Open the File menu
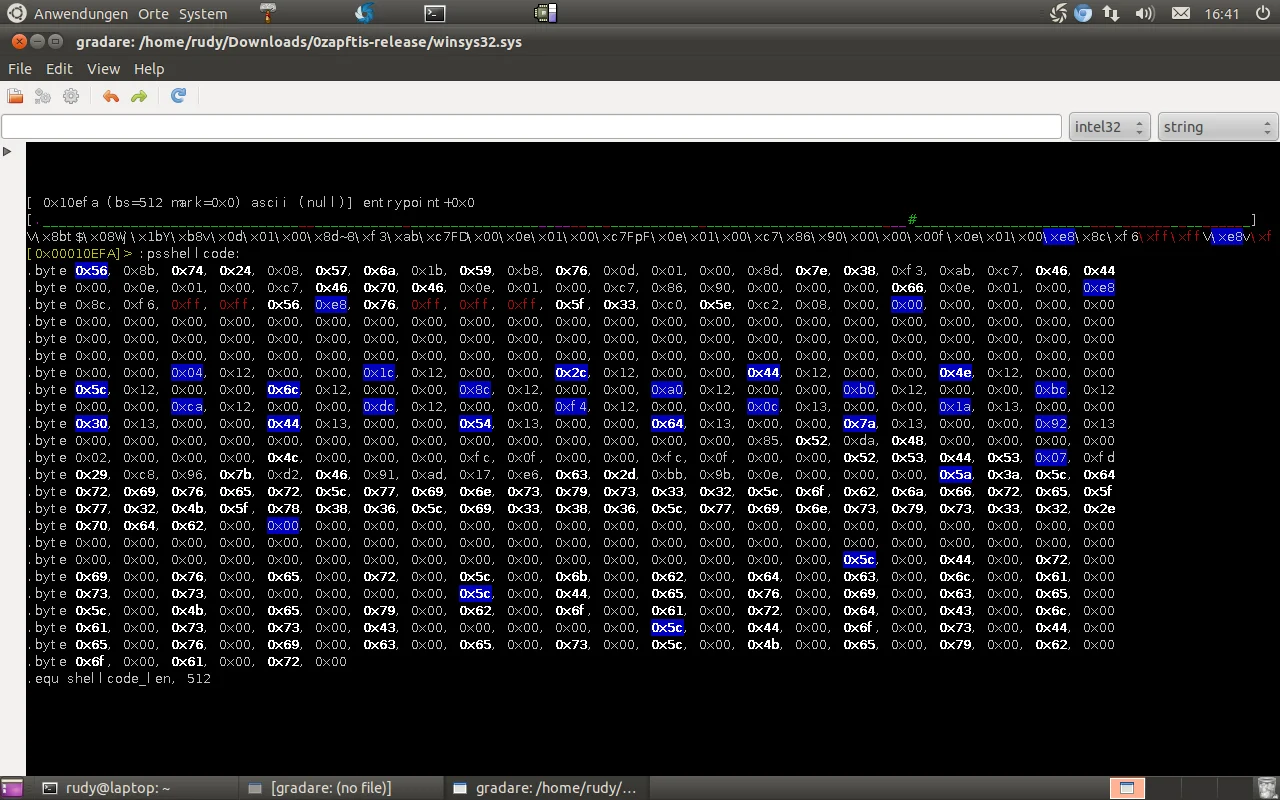 pos(20,69)
